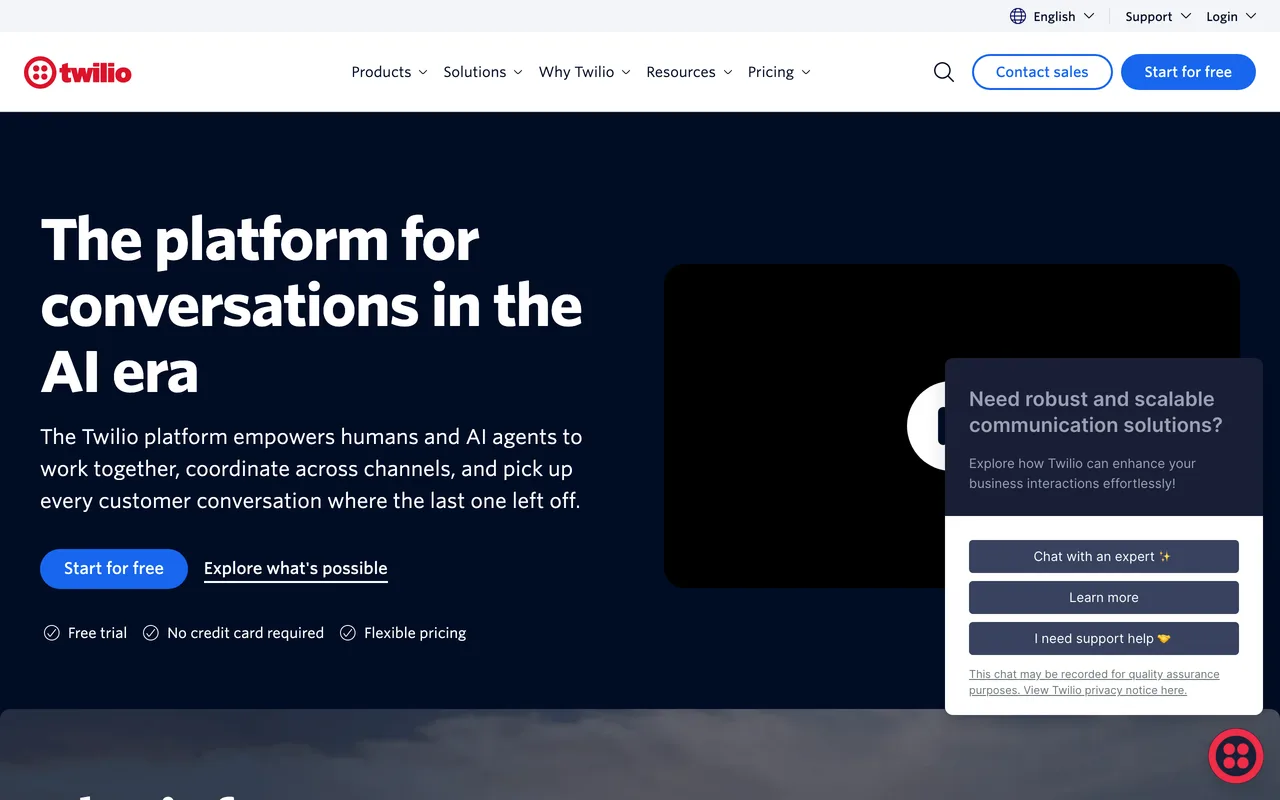Click the globe language icon
Screen dimensions: 1280x800
coord(1018,16)
